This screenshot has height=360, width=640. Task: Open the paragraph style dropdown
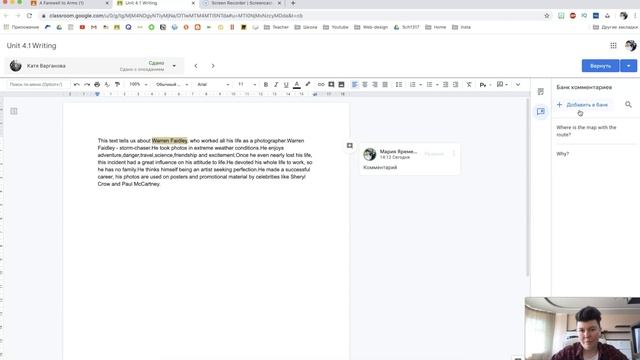(x=172, y=84)
